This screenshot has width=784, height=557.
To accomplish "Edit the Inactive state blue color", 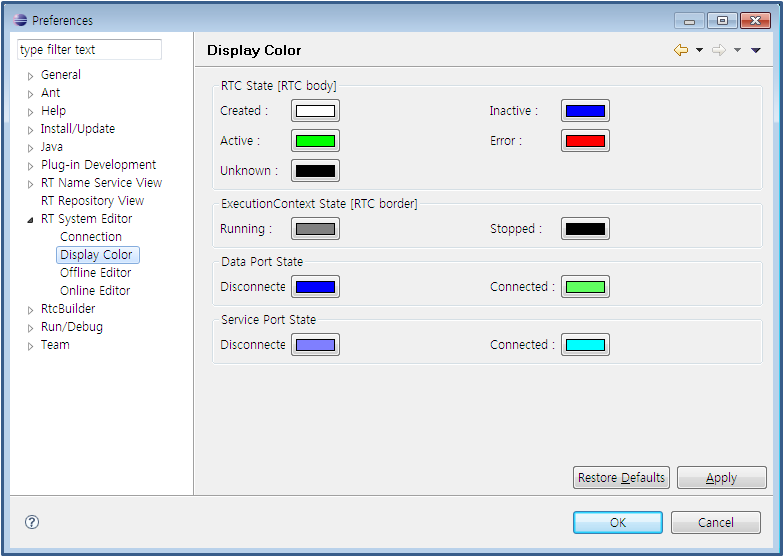I will (x=585, y=111).
